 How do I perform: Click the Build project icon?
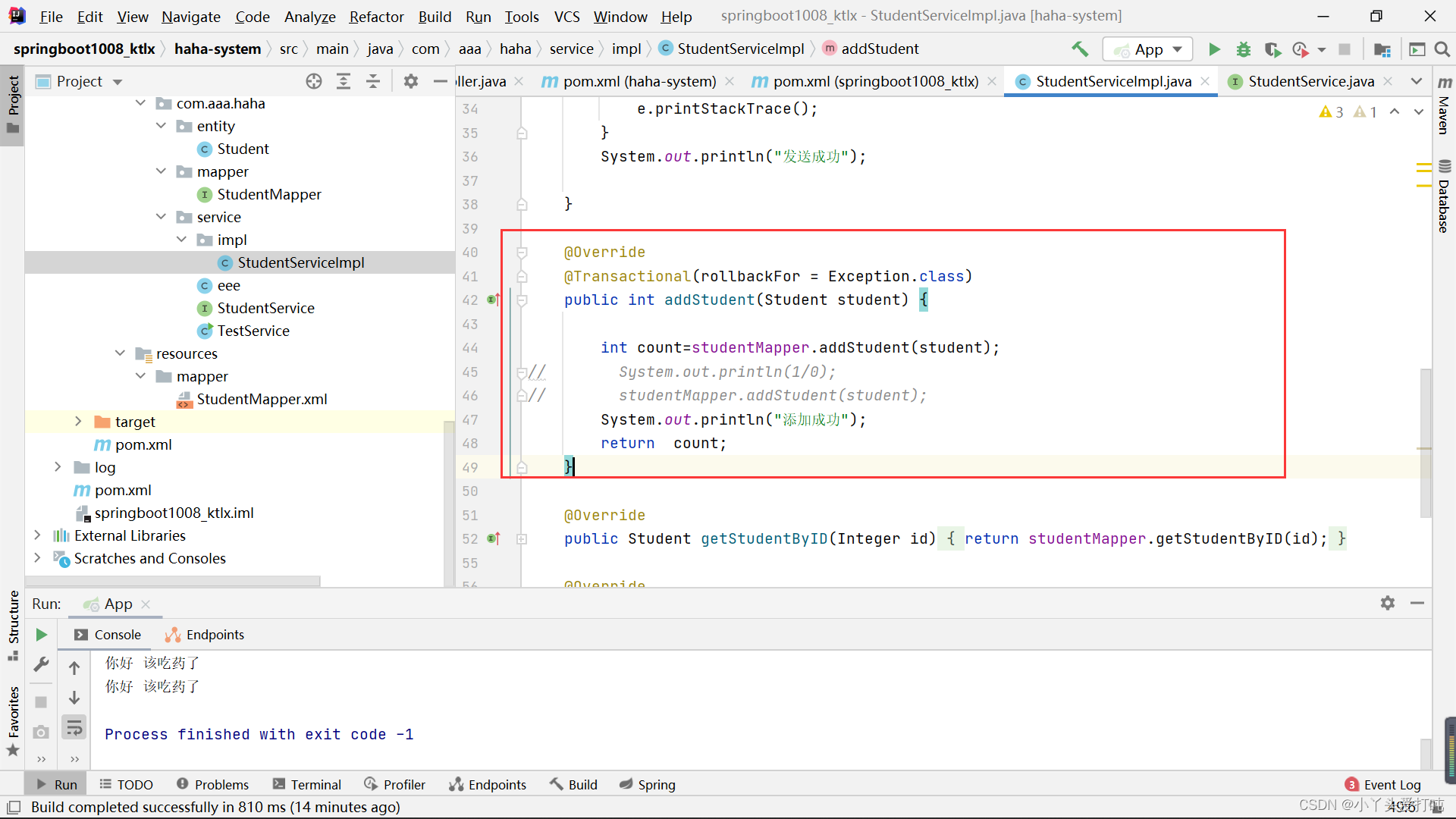click(1079, 48)
